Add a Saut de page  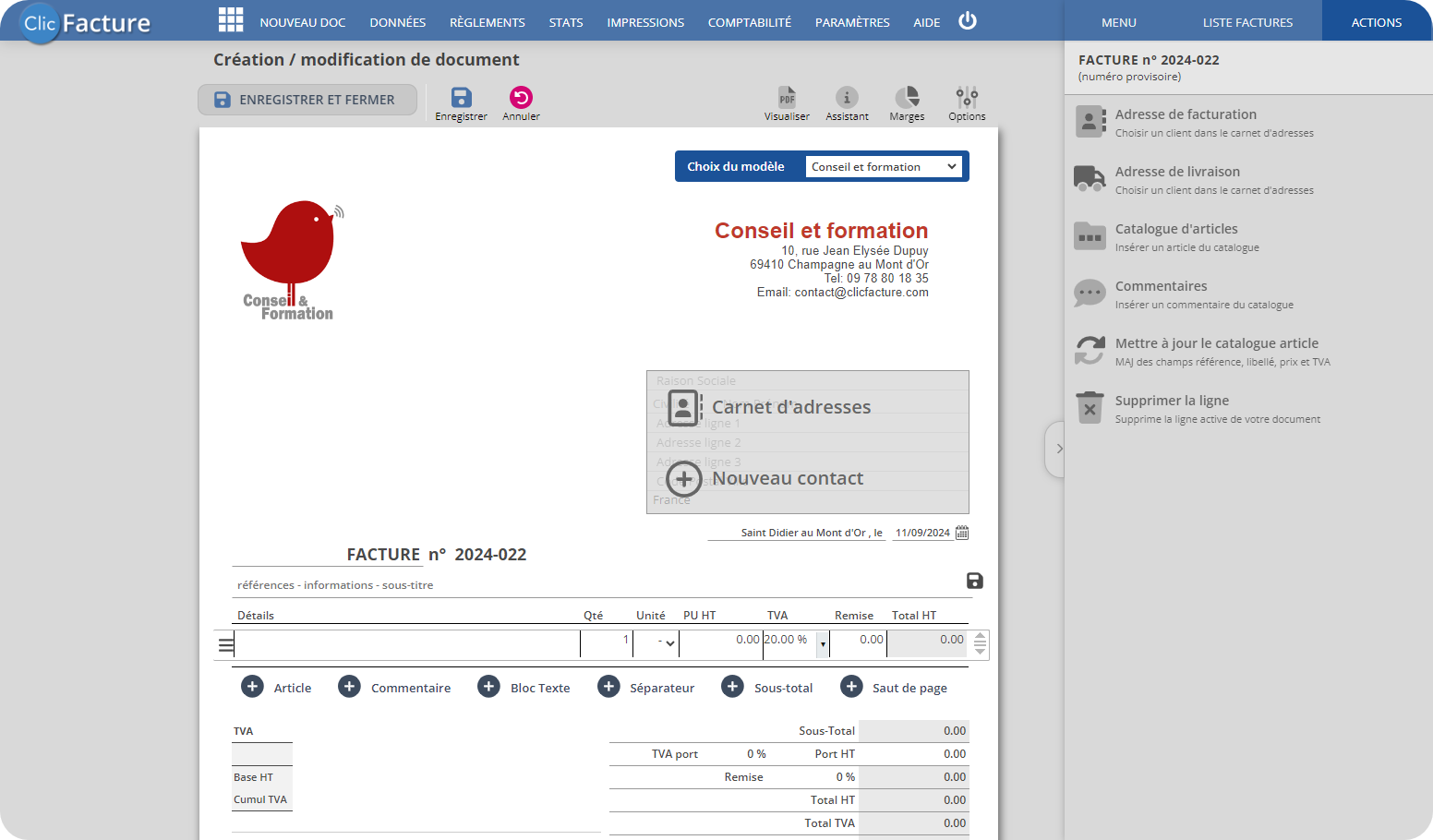(893, 687)
